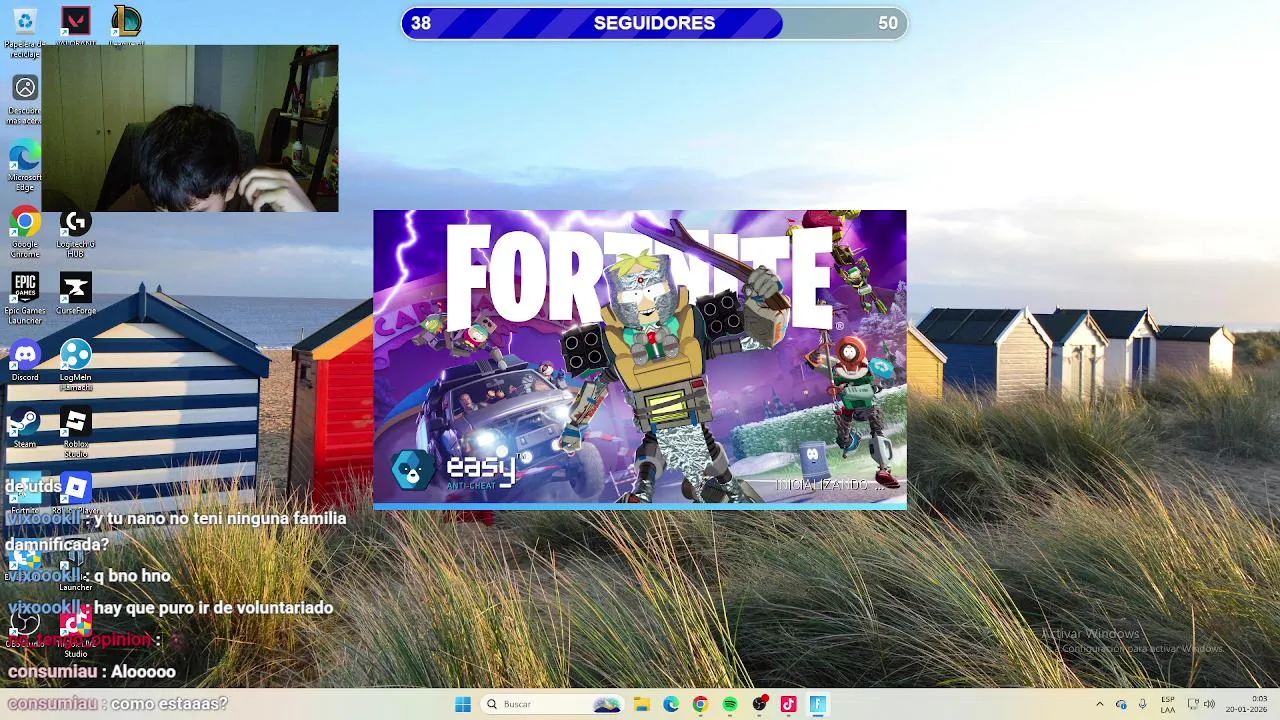Open the Windows Start menu
1280x720 pixels.
(463, 704)
